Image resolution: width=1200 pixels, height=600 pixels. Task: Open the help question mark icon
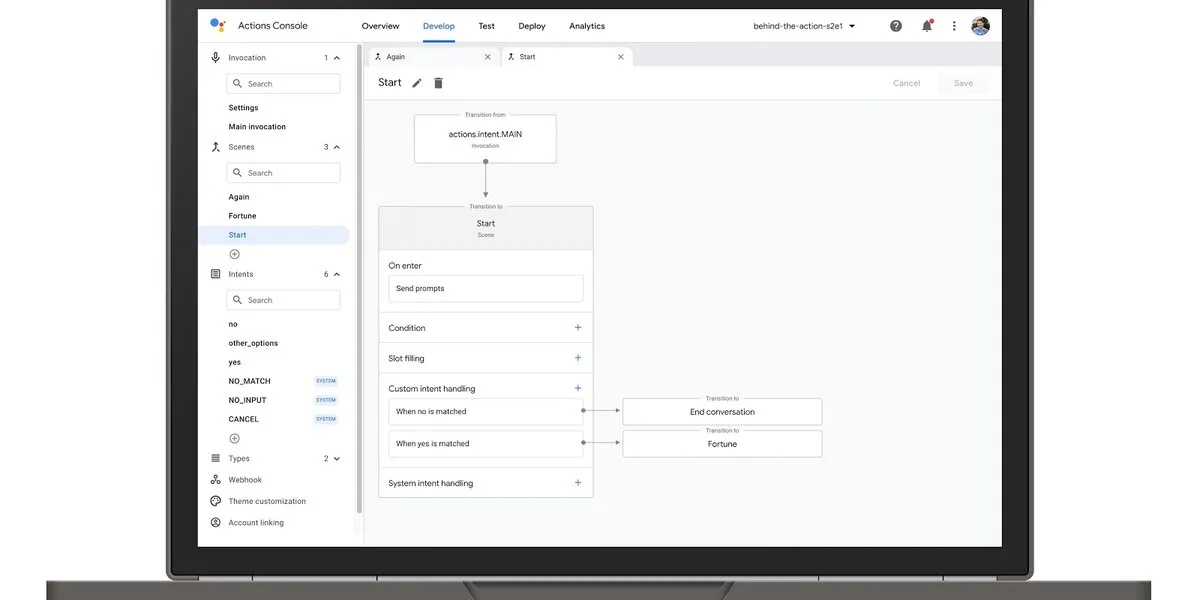(896, 26)
